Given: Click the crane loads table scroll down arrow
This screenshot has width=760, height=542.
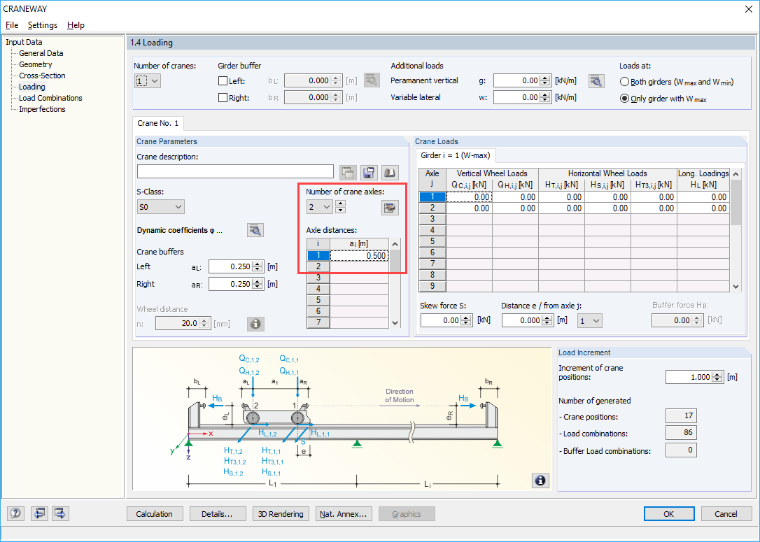Looking at the screenshot, I should (x=736, y=287).
